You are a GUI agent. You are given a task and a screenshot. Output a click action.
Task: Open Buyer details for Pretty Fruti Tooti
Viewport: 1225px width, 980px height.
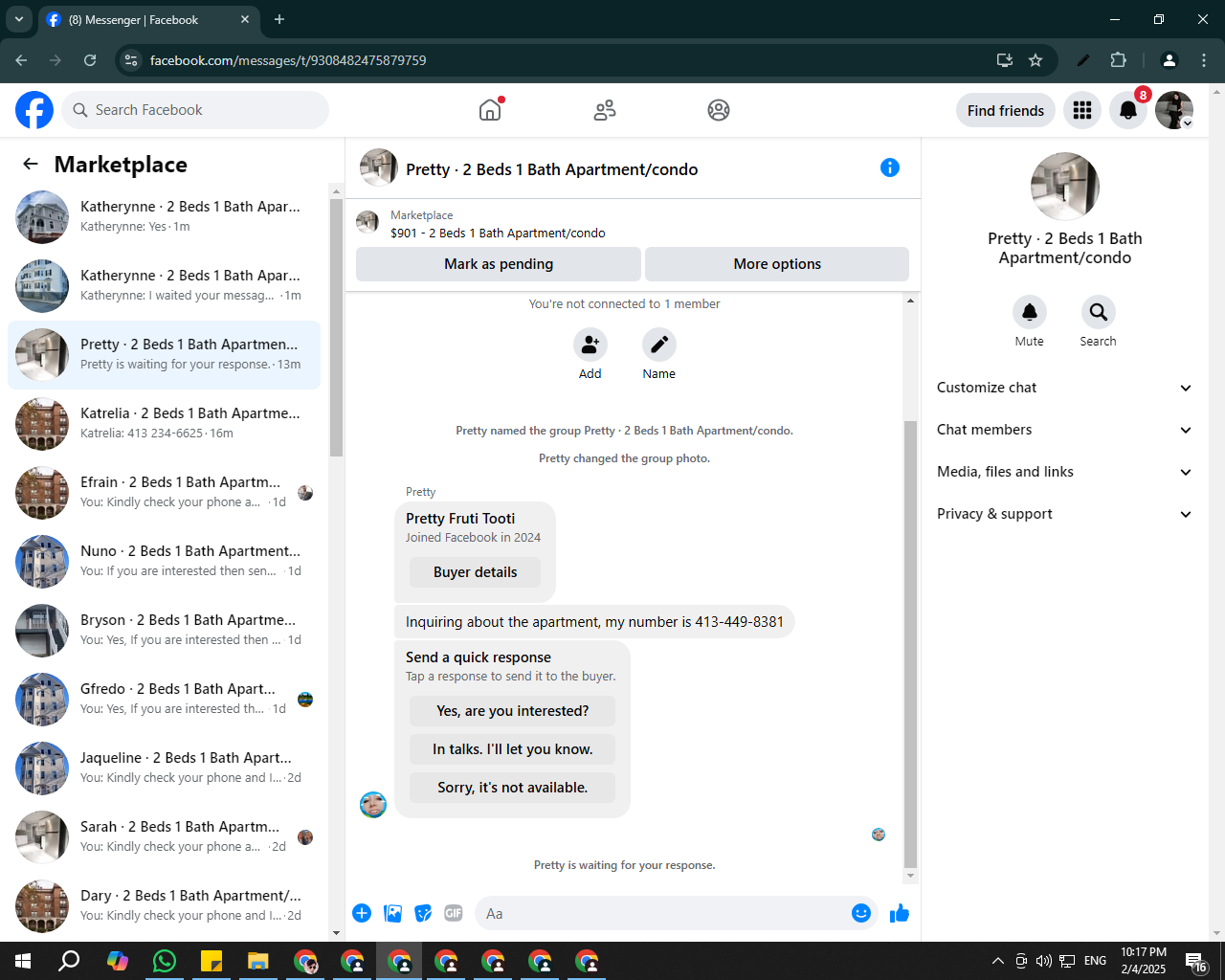coord(475,572)
